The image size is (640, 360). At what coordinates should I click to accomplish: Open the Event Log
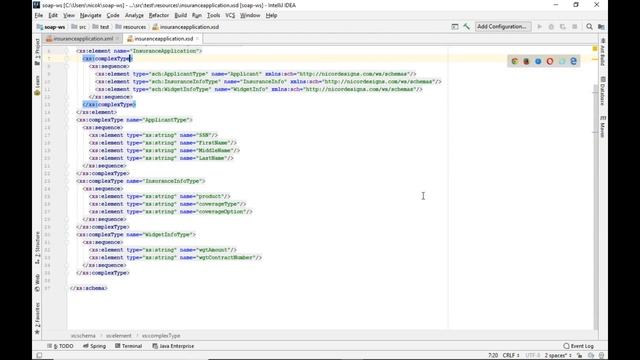coord(578,346)
